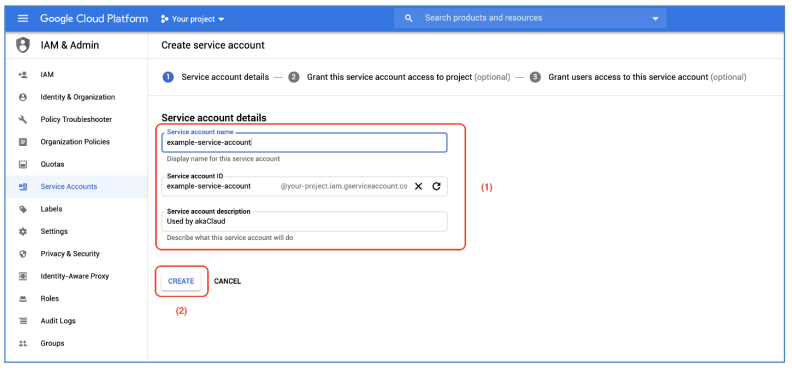The height and width of the screenshot is (372, 792).
Task: Click the Audit Logs list icon
Action: 23,321
